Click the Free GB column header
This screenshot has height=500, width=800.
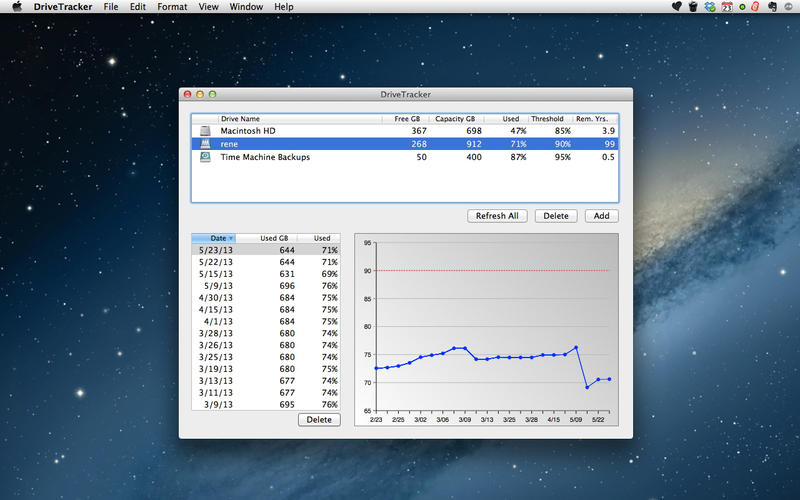coord(406,119)
